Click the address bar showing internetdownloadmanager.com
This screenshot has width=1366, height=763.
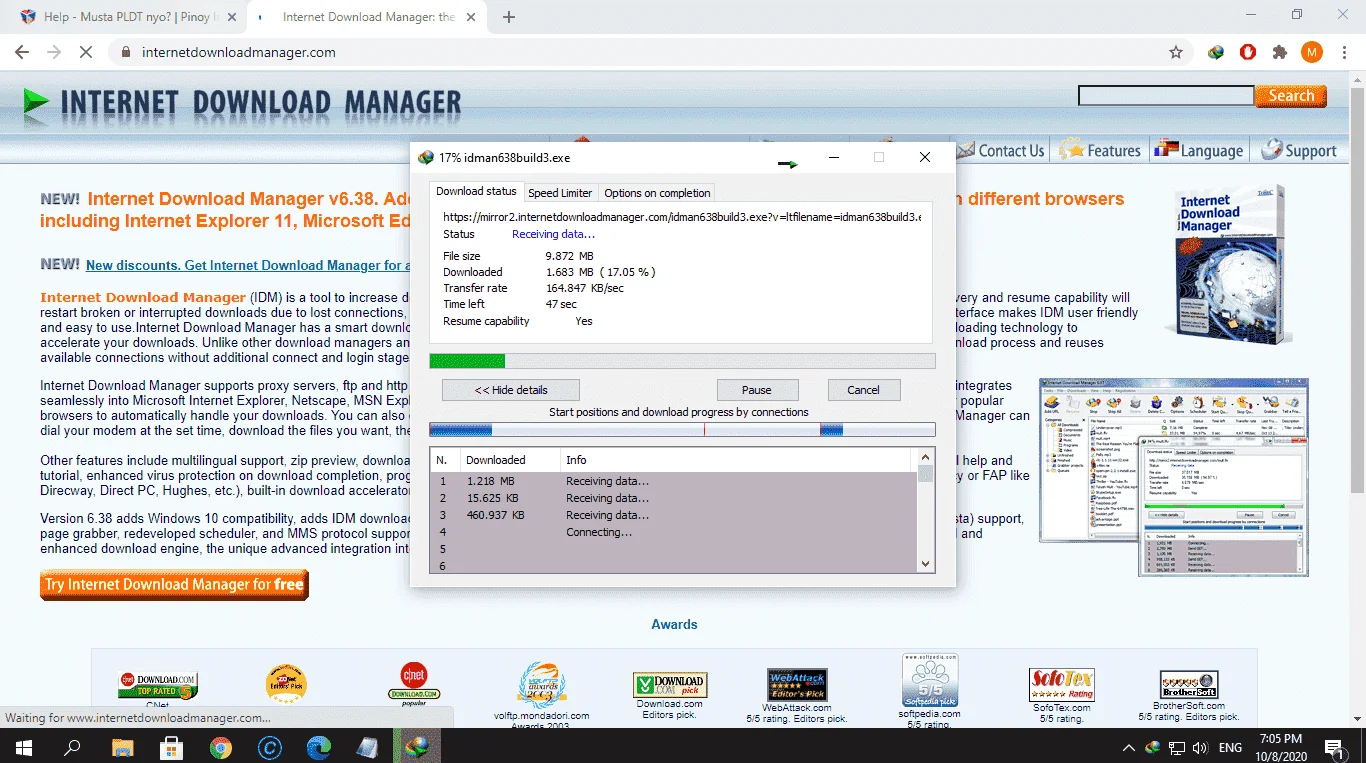coord(640,52)
